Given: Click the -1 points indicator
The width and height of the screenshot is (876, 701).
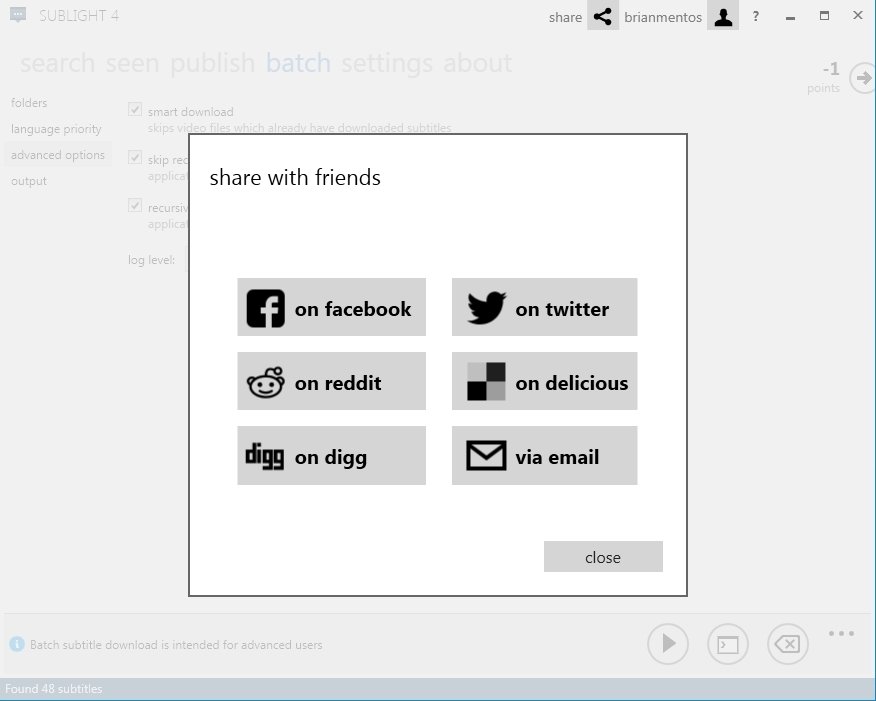Looking at the screenshot, I should pyautogui.click(x=825, y=77).
